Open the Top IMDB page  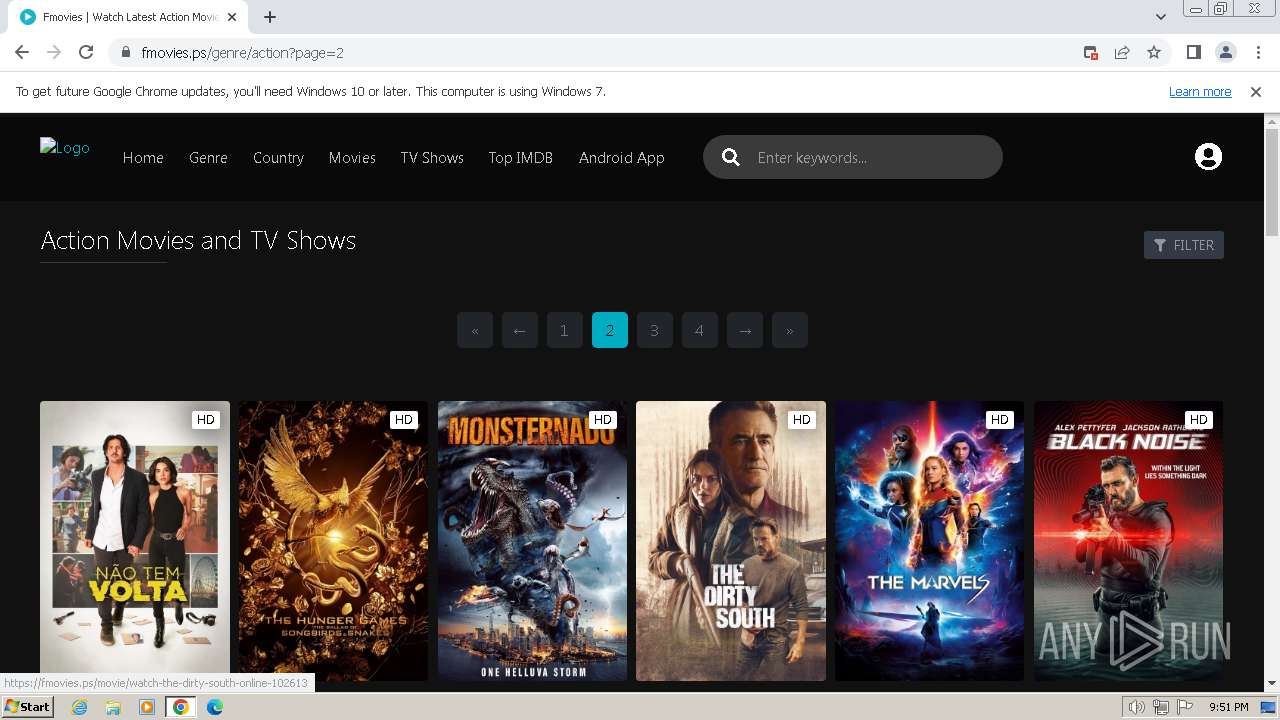pos(520,157)
